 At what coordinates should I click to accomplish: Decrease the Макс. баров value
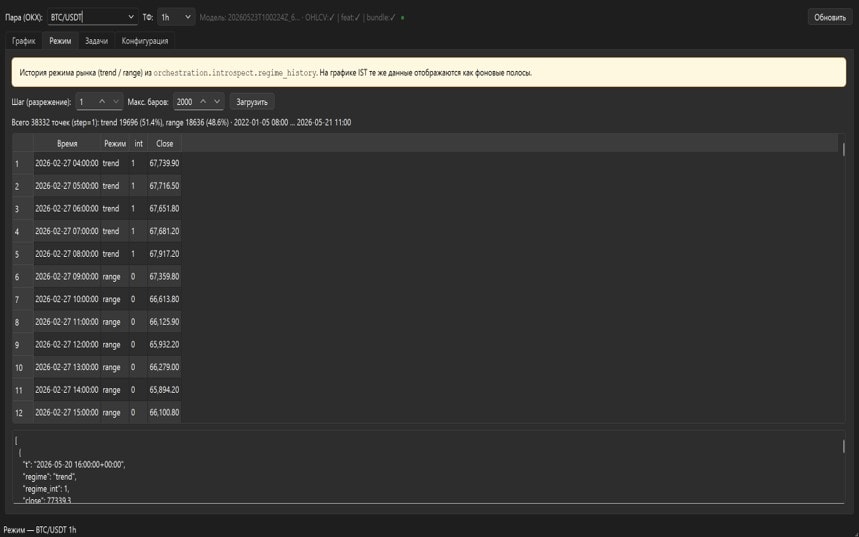217,102
